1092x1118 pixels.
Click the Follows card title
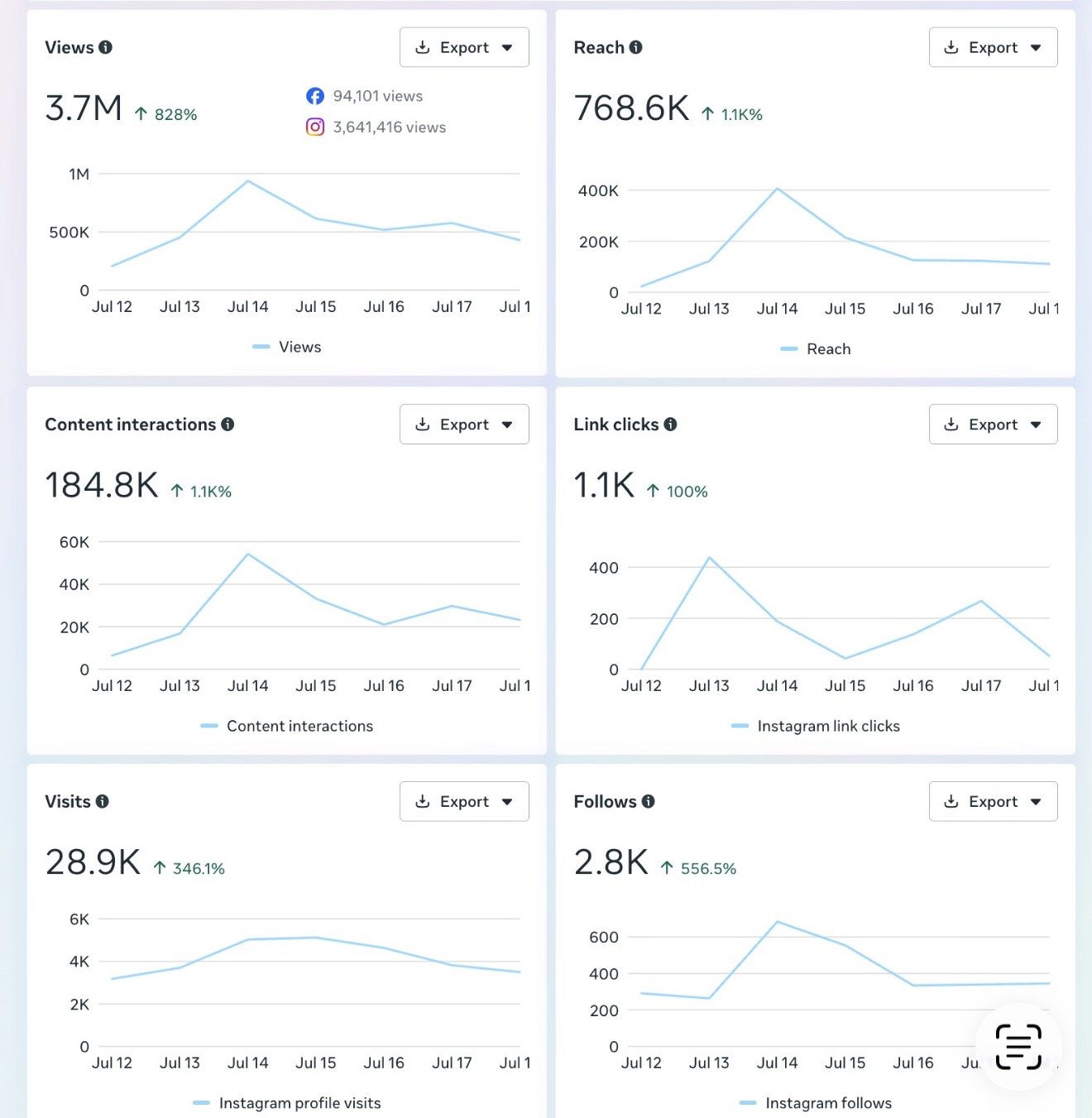605,801
